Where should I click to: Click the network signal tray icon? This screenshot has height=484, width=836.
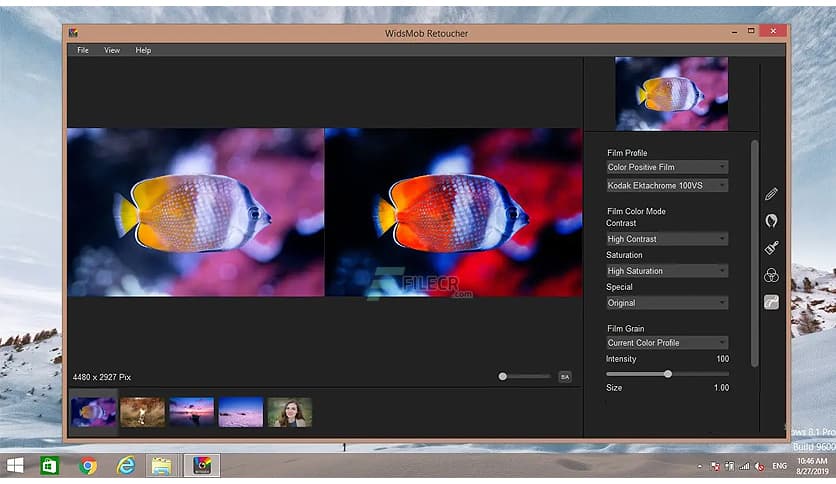click(744, 466)
